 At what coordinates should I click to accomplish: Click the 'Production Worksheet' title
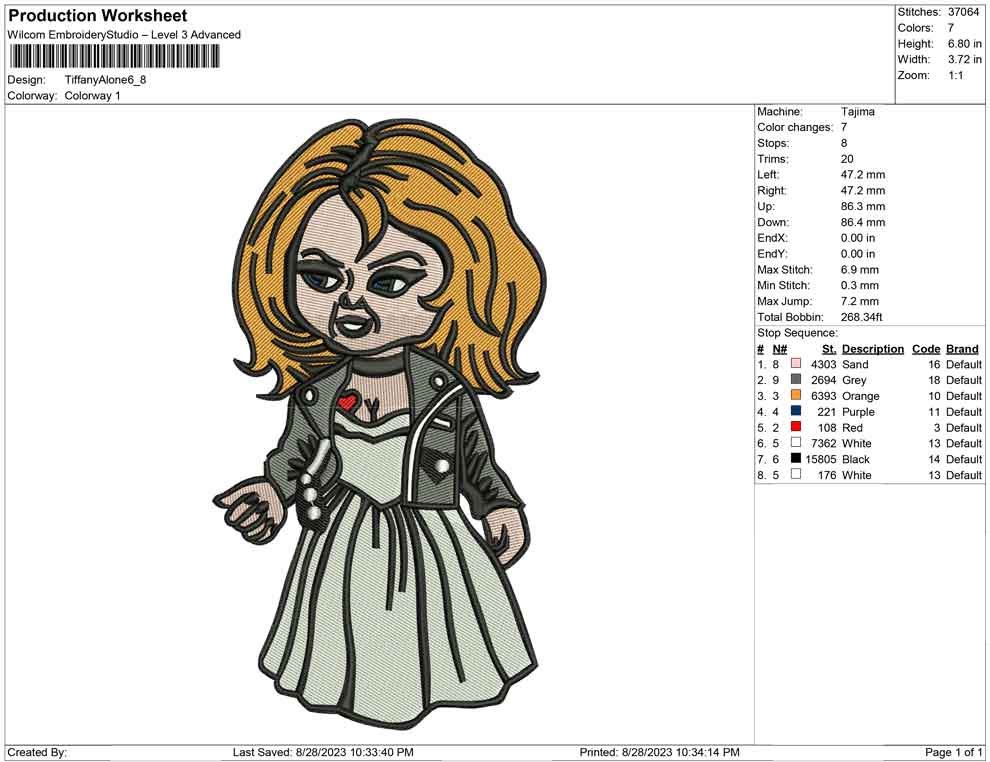pos(98,15)
